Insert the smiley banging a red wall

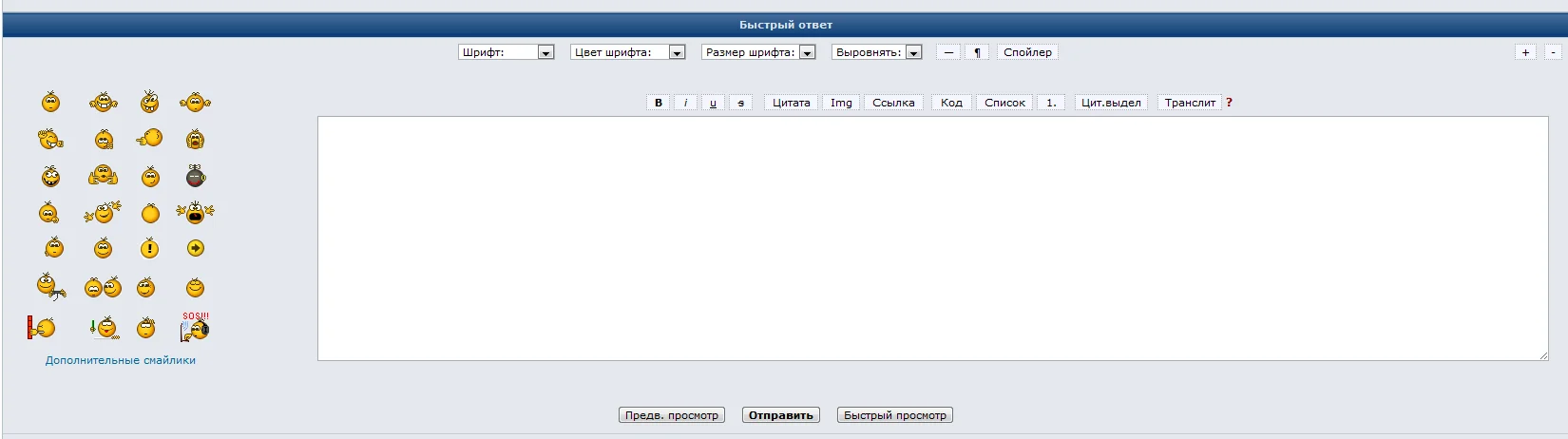point(41,328)
